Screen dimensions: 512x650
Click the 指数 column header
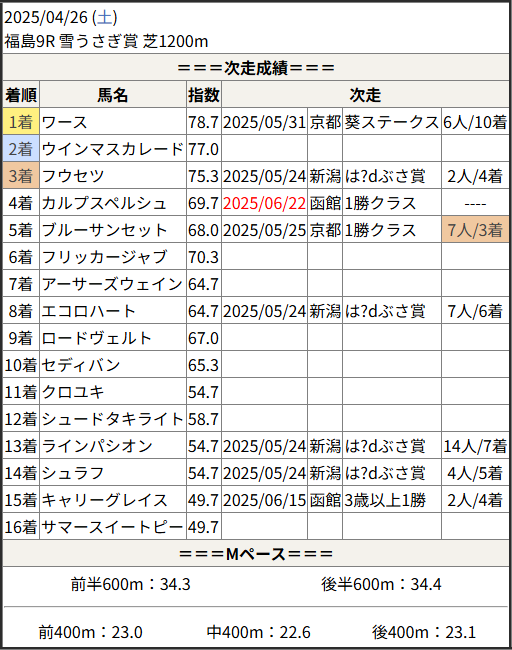204,95
